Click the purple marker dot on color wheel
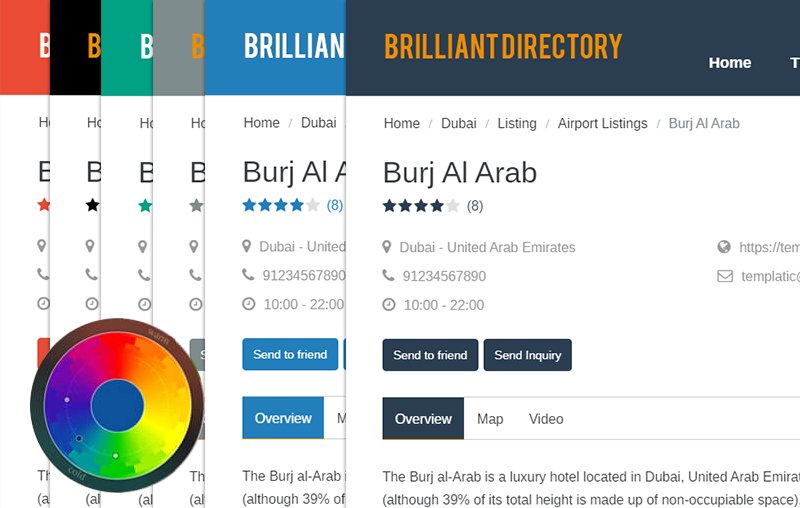 [67, 400]
